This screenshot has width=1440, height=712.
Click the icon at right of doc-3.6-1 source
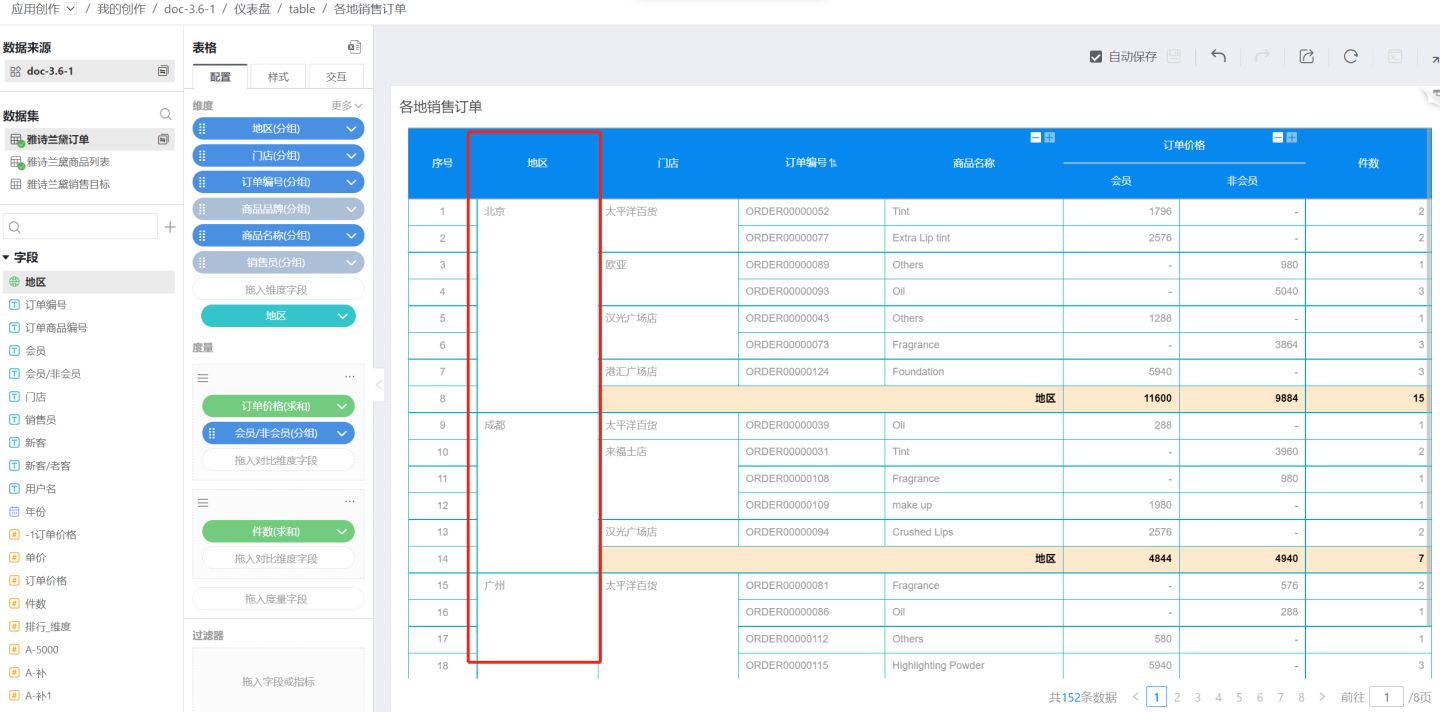(163, 71)
